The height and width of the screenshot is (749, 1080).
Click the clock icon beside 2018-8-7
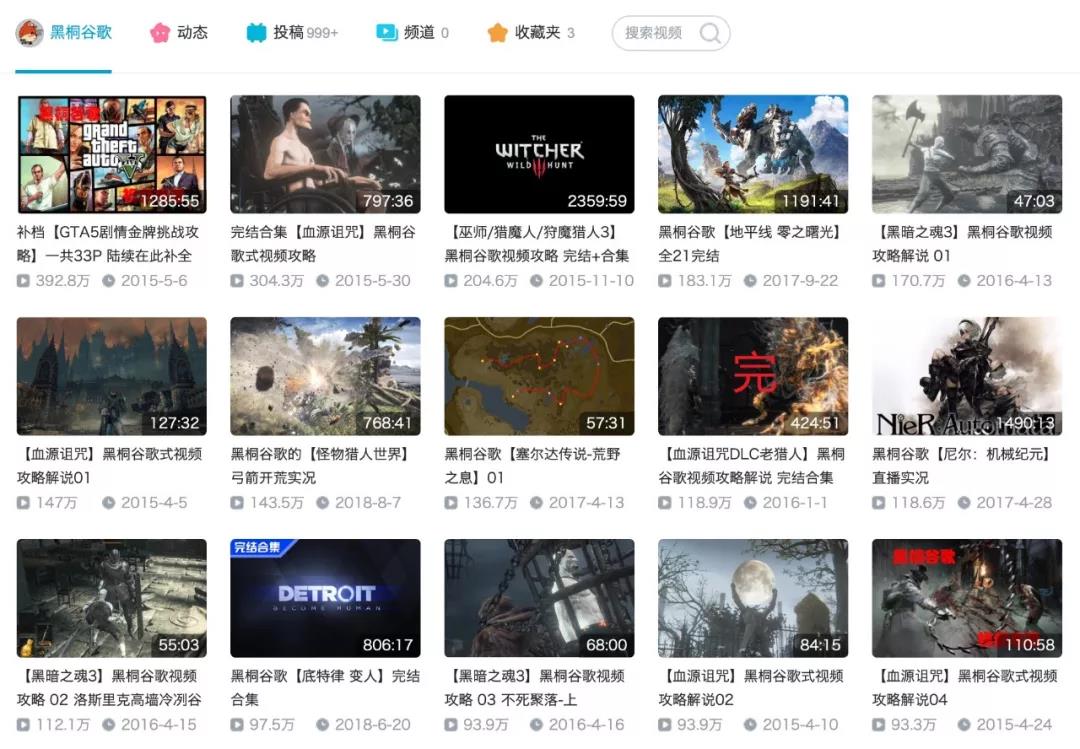(x=322, y=502)
